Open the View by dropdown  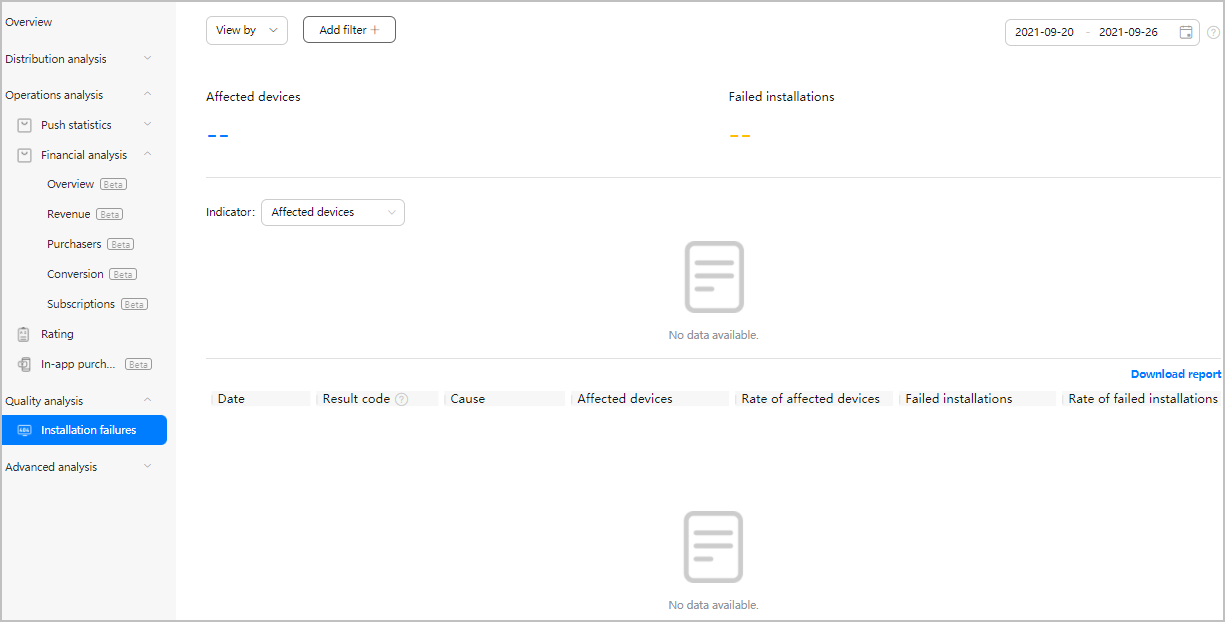(x=246, y=29)
